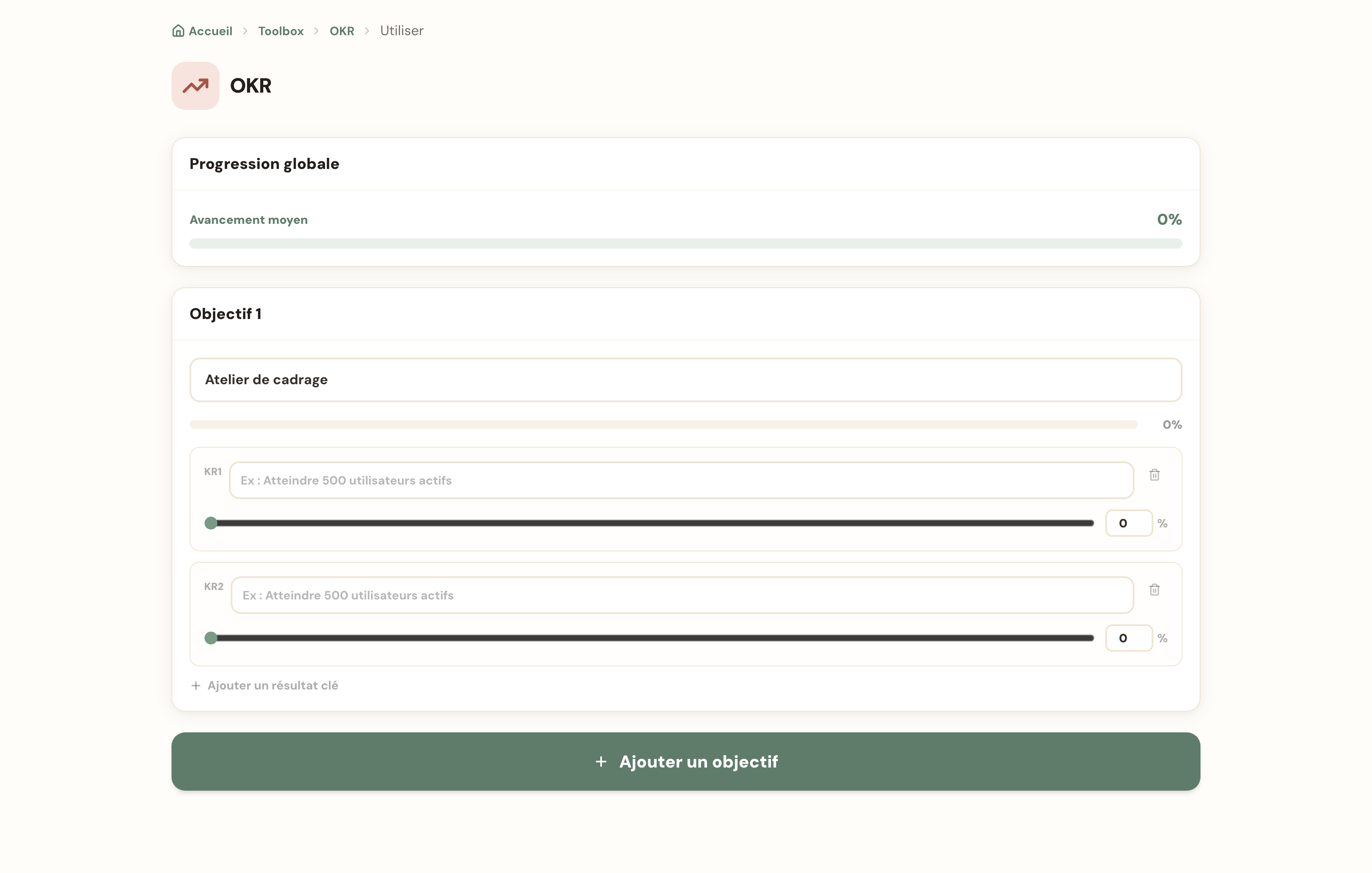Viewport: 1372px width, 873px height.
Task: Click the OKR trending-up arrow icon
Action: click(x=196, y=85)
